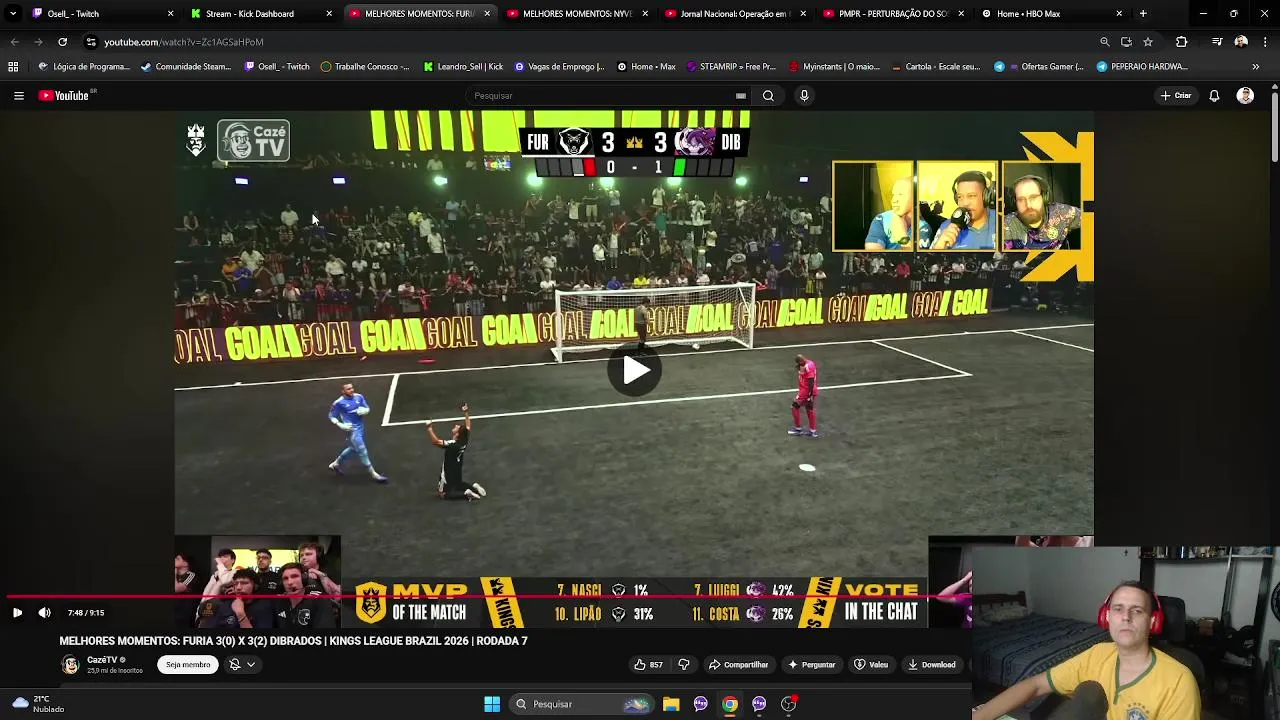The height and width of the screenshot is (720, 1280).
Task: Open the Cartola - Escale seu... bookmark
Action: click(x=935, y=67)
